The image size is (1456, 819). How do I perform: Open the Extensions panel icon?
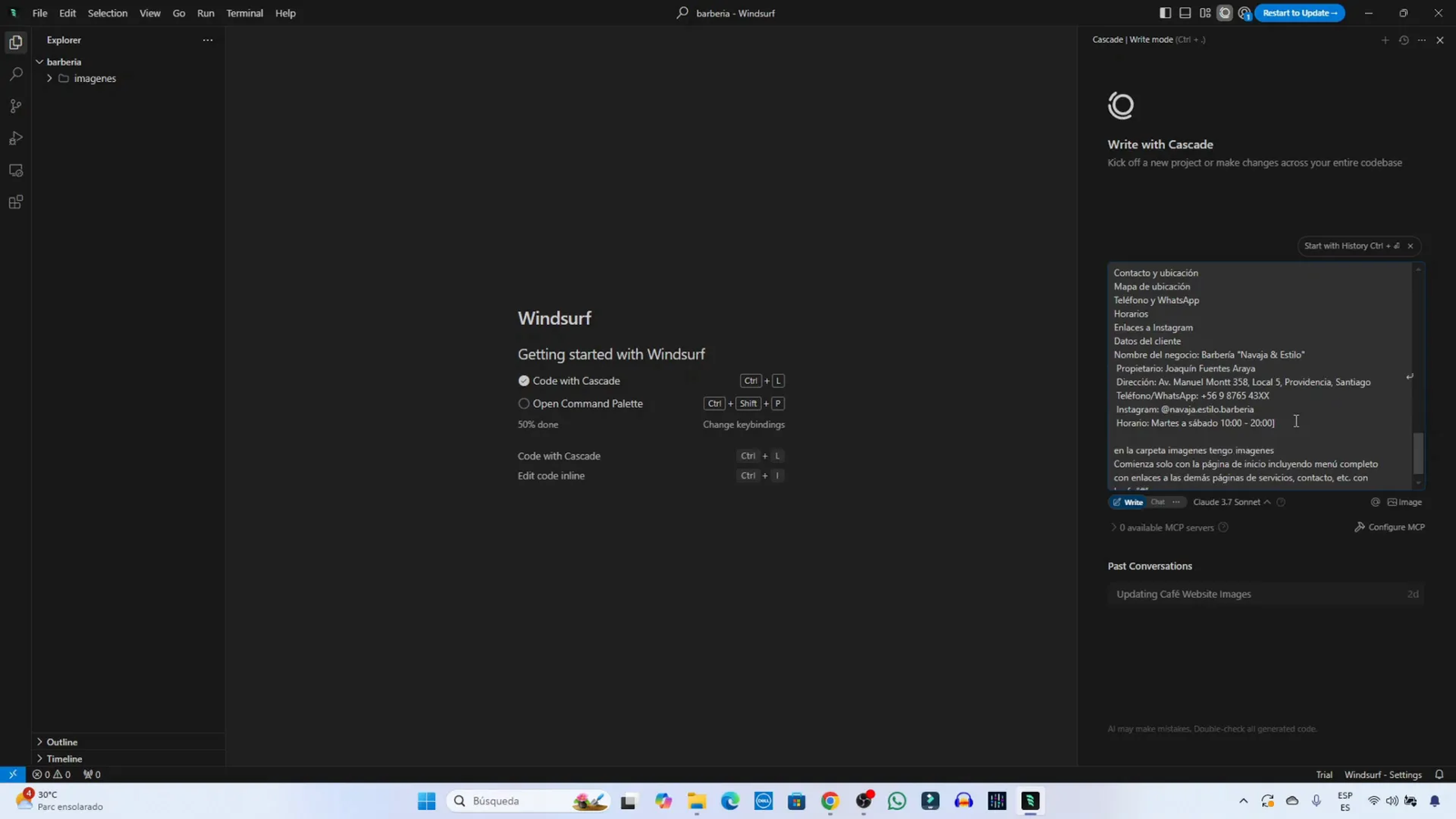pos(15,201)
